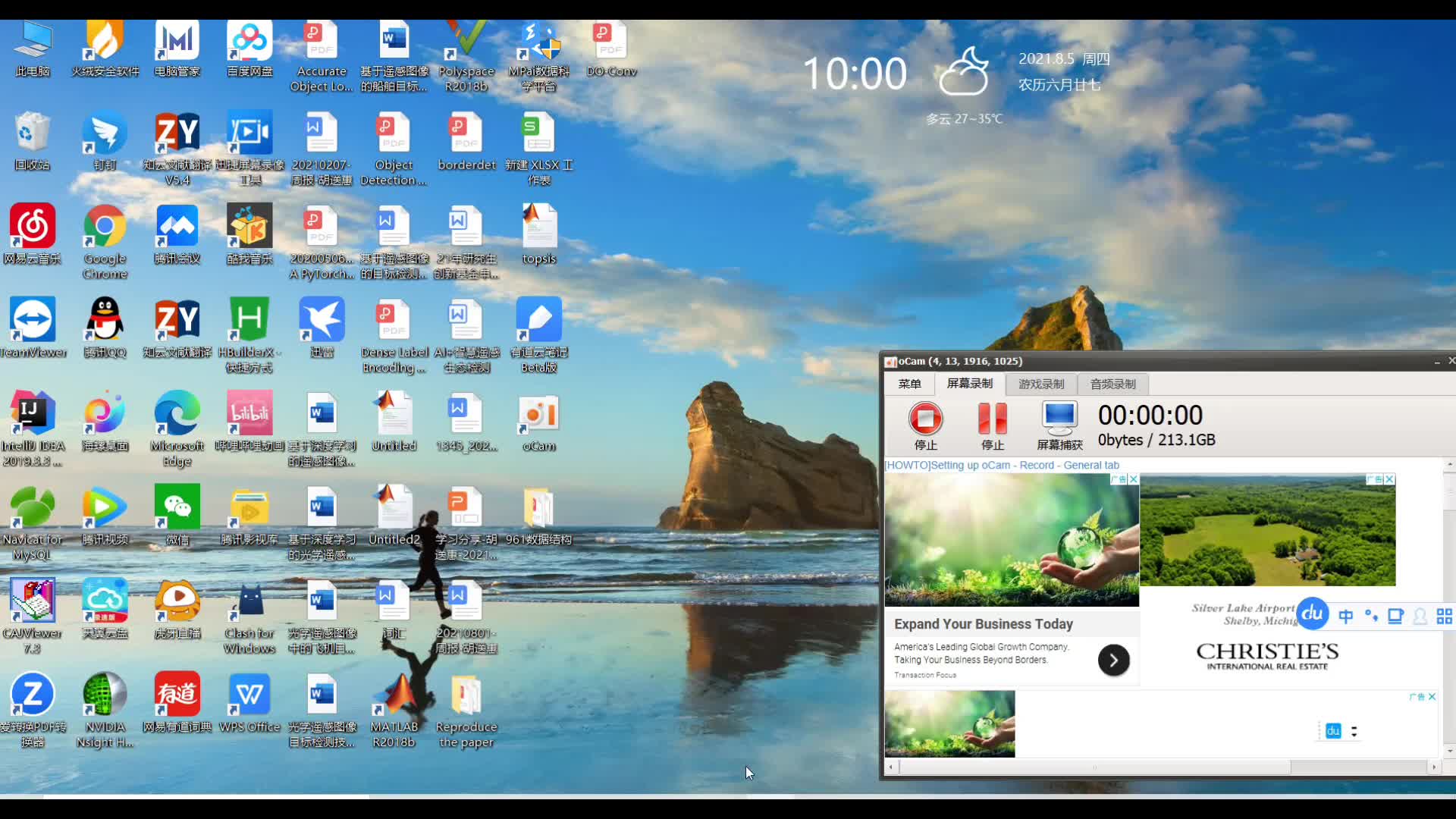Select the TeamViewer shortcut
This screenshot has width=1456, height=819.
point(33,328)
